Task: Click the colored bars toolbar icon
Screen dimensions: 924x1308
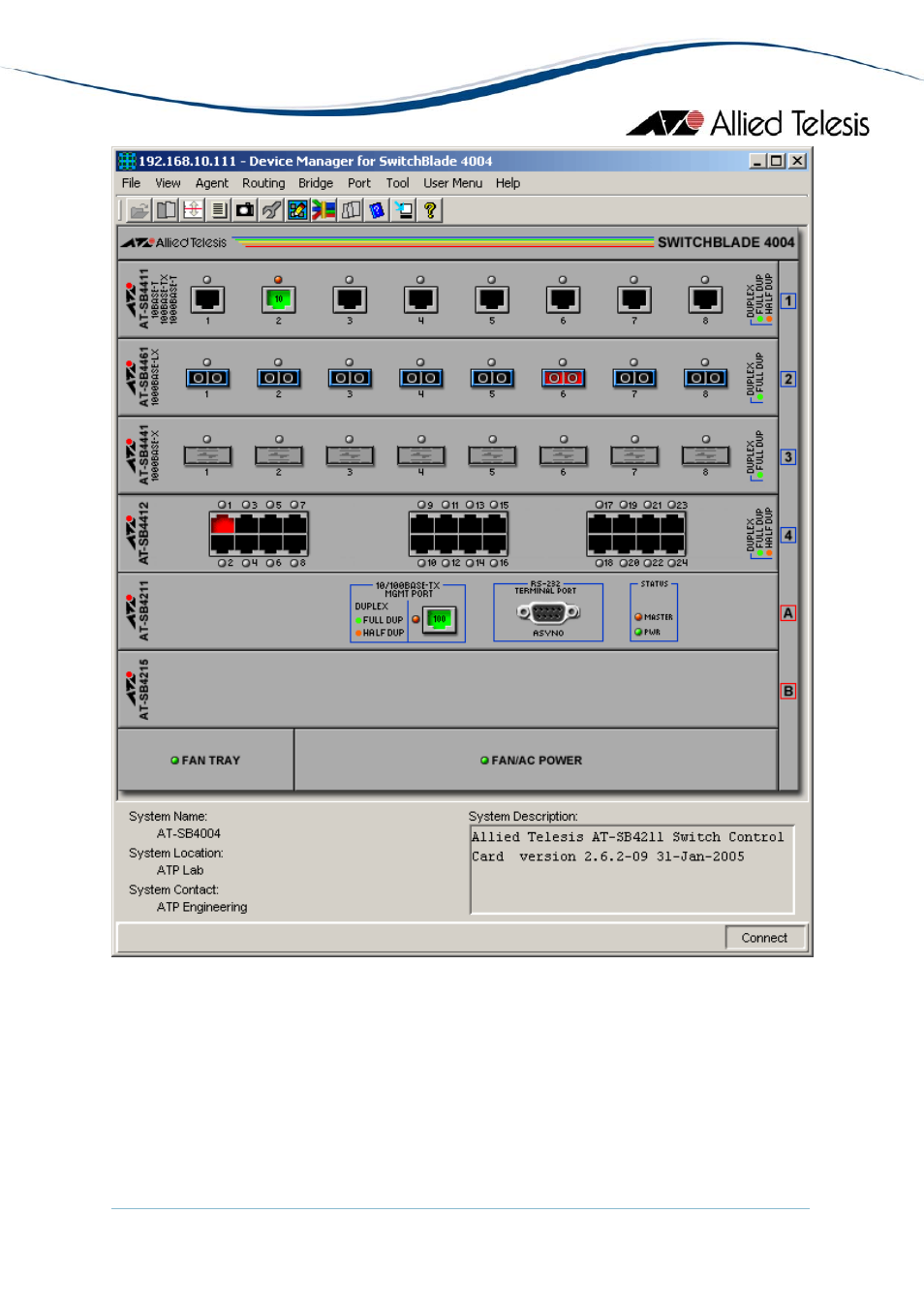Action: (x=323, y=210)
